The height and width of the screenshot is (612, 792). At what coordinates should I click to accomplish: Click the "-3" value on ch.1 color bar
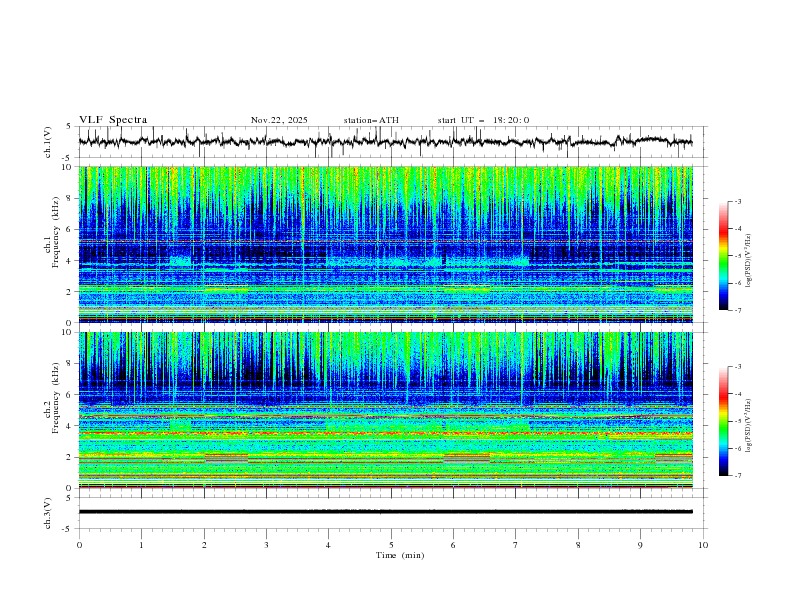point(738,201)
